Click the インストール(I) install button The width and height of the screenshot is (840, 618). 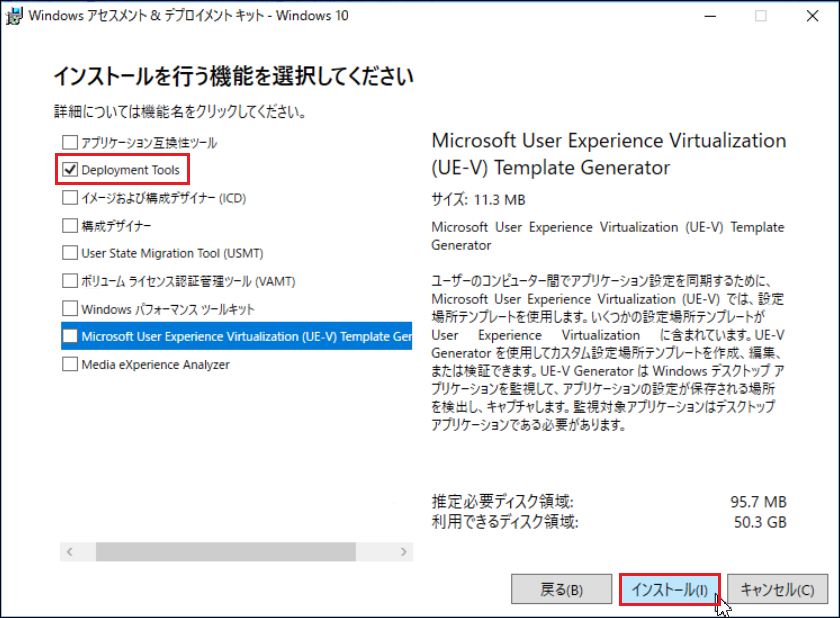point(670,589)
